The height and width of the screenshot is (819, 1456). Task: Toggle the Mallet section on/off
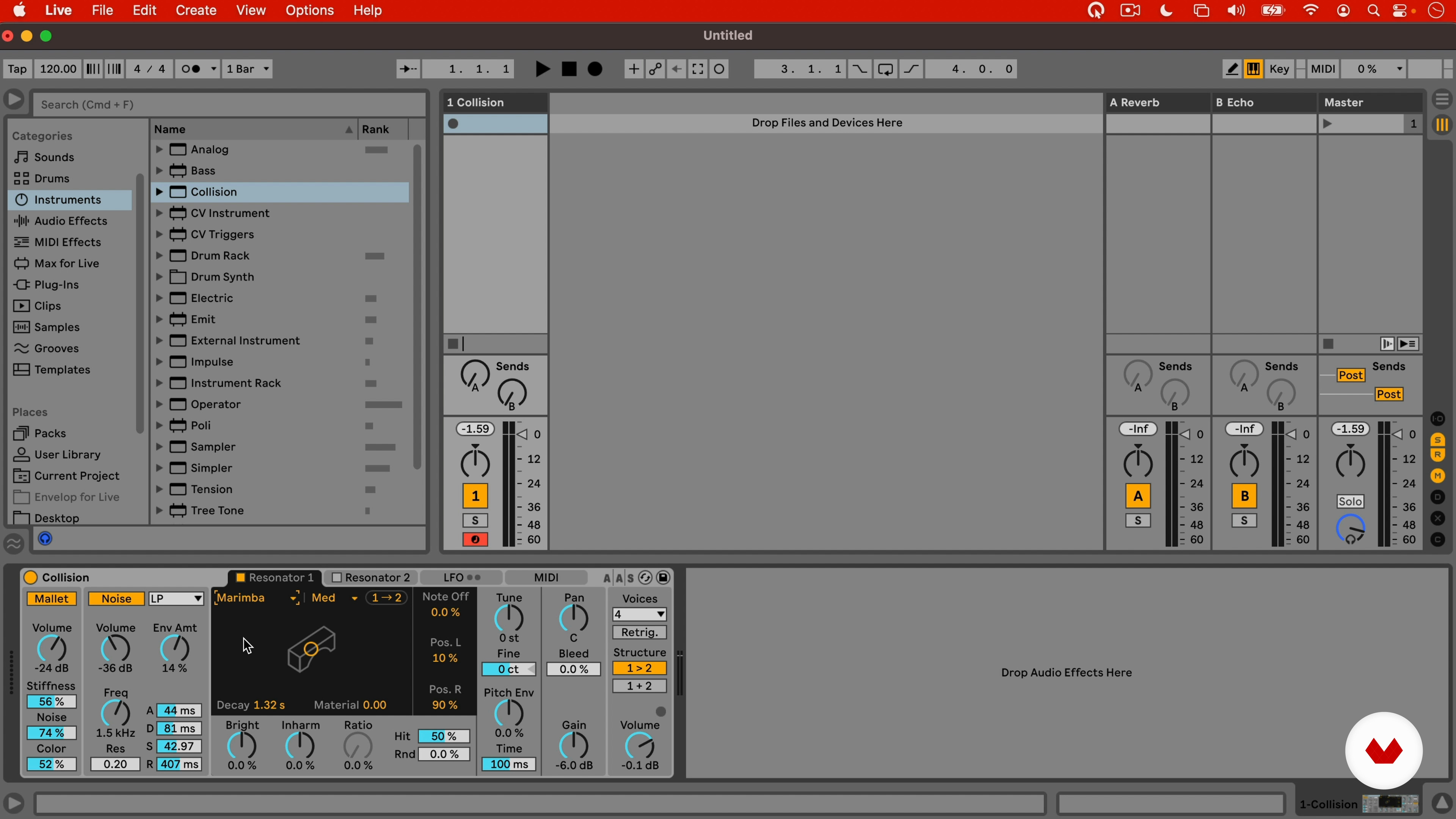[x=52, y=599]
